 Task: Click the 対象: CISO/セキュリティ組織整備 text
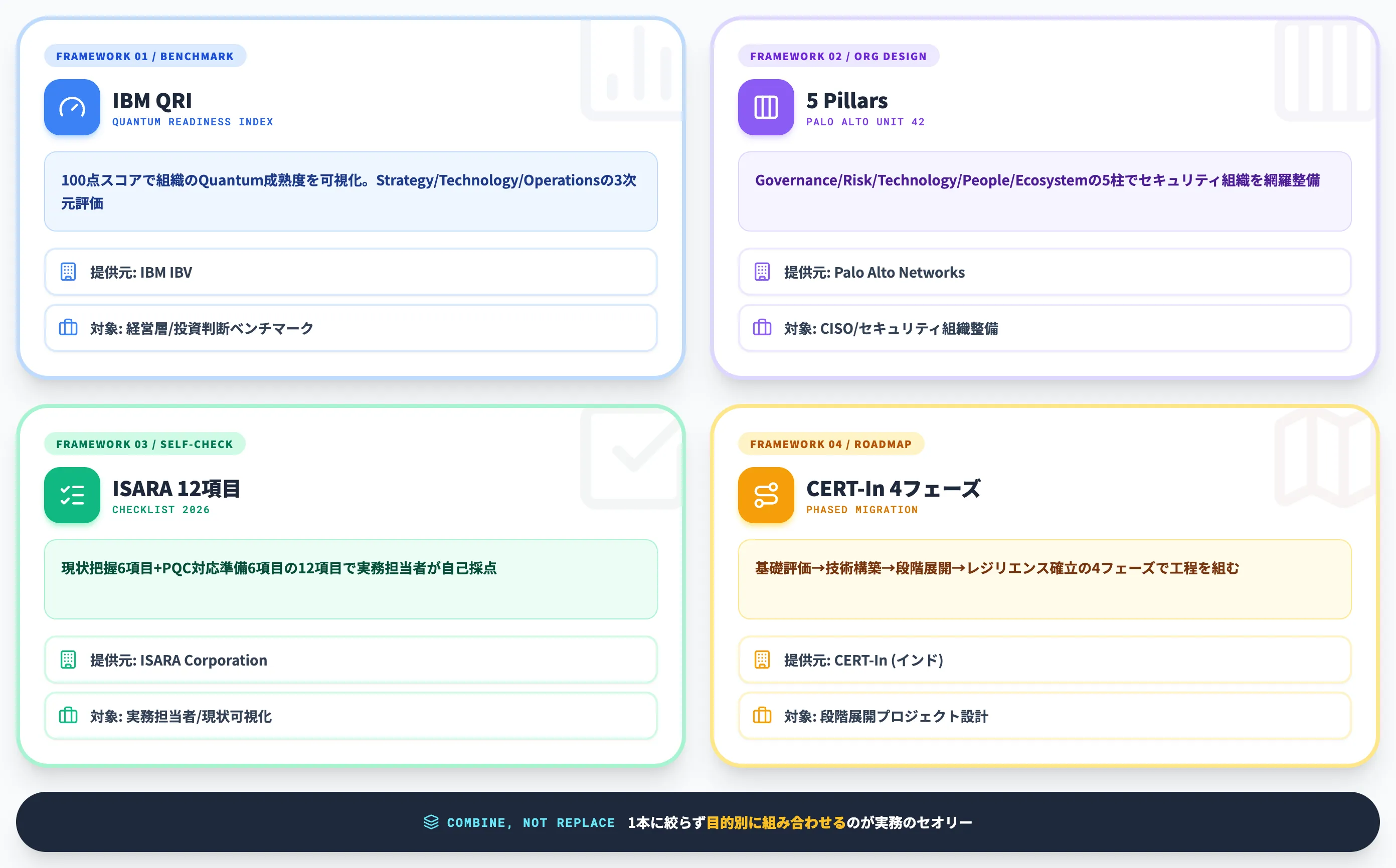(891, 328)
